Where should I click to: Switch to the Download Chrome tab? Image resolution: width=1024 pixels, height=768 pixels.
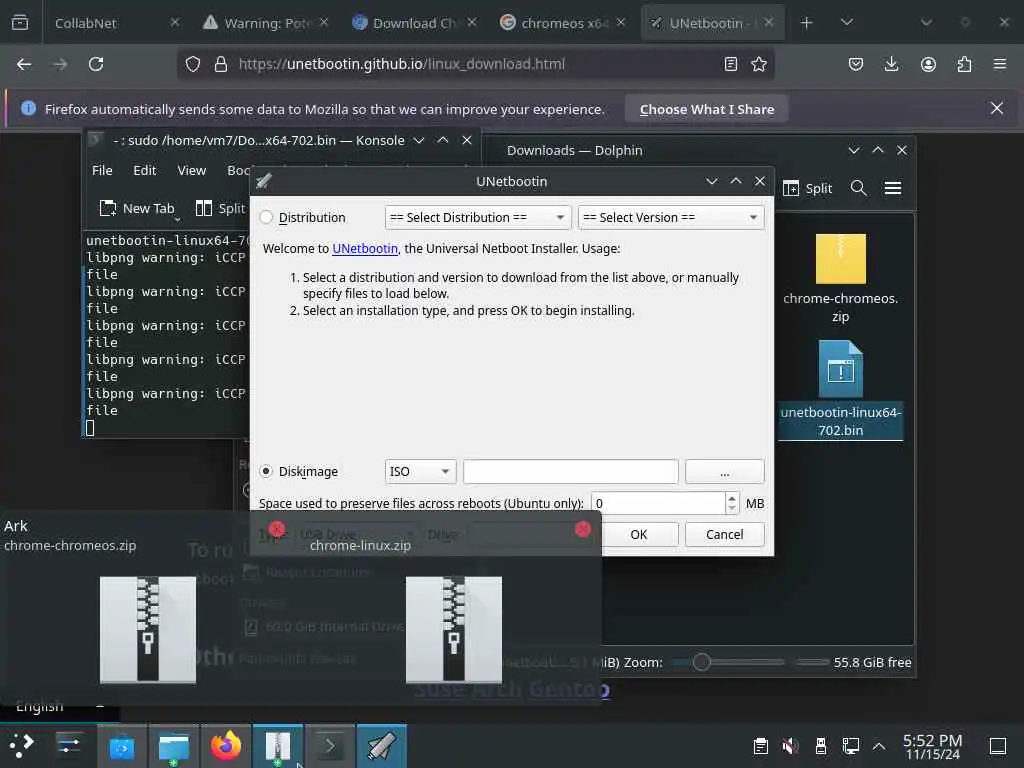pos(415,23)
